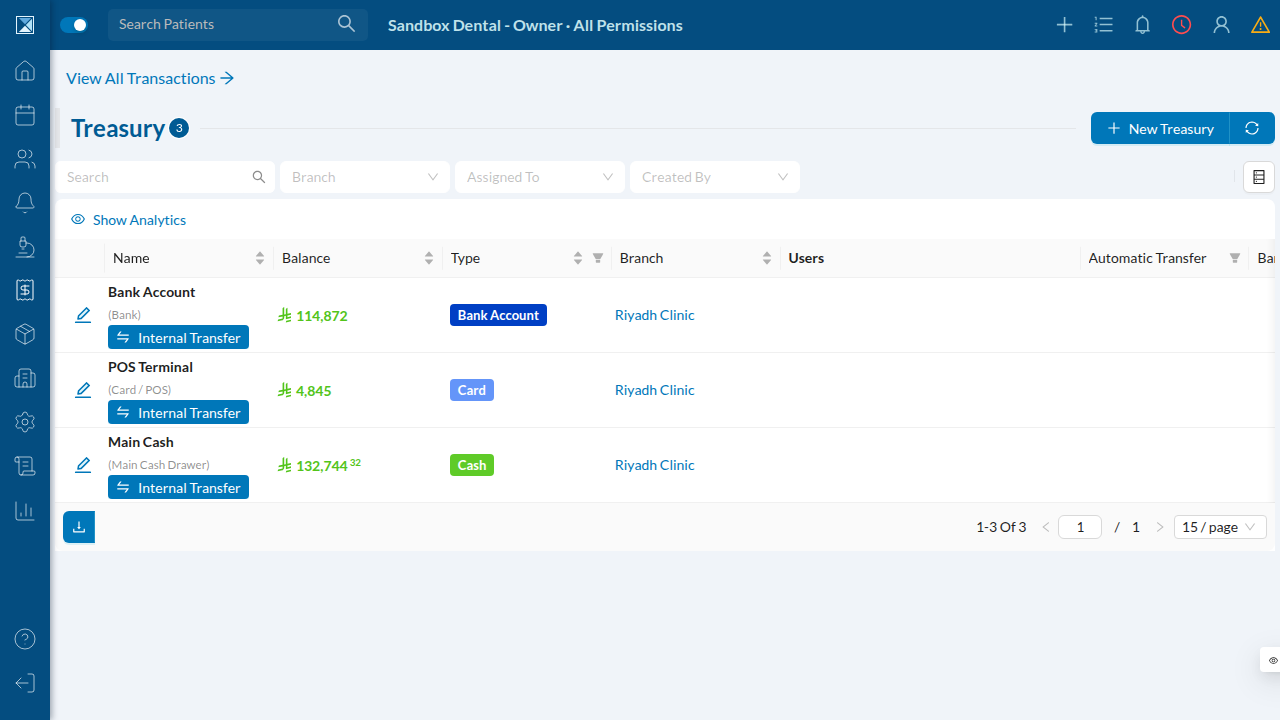
Task: Open the 15 / page size dropdown
Action: (1220, 527)
